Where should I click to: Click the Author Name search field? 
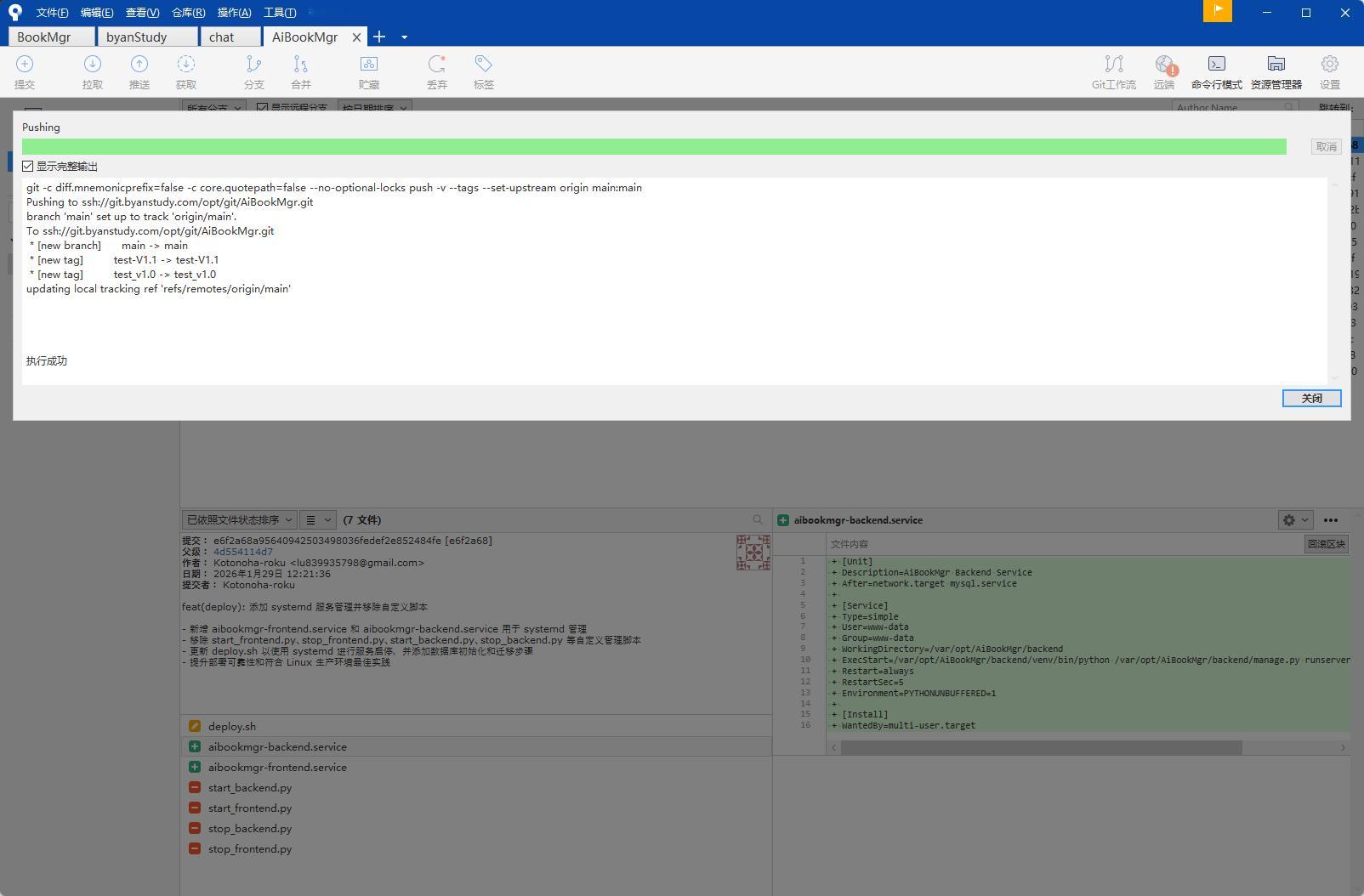1236,107
